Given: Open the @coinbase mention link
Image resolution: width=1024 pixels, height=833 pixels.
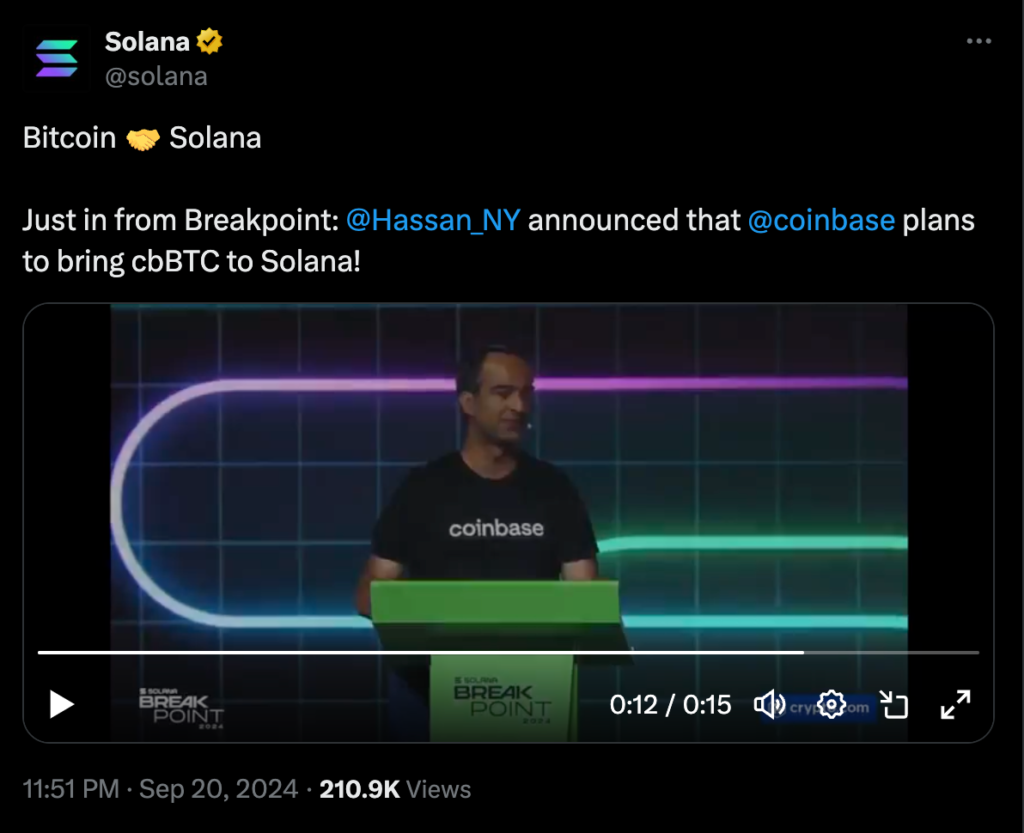Looking at the screenshot, I should [821, 220].
